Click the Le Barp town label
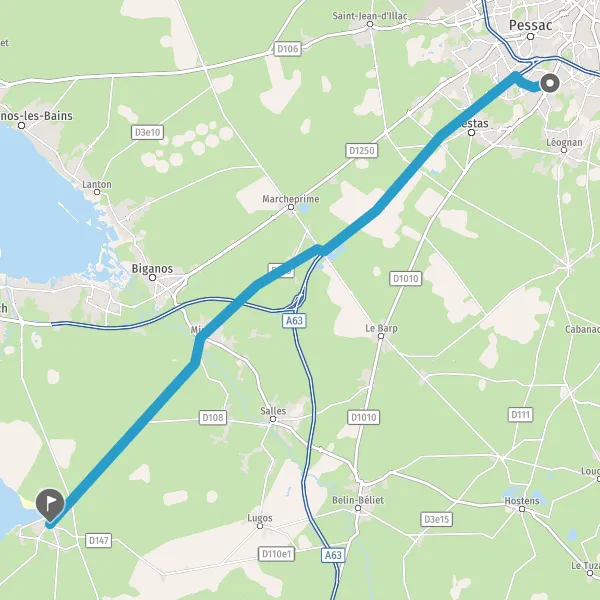The width and height of the screenshot is (600, 600). click(381, 328)
